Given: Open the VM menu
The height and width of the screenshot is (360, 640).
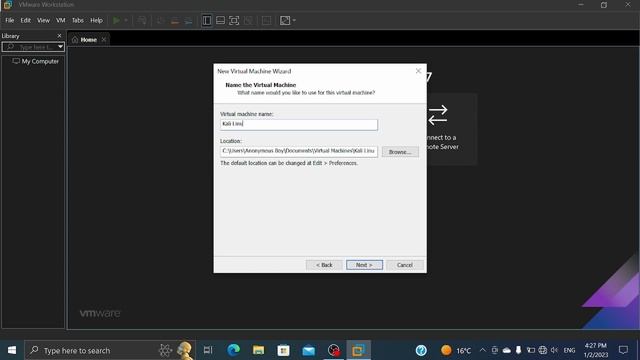Looking at the screenshot, I should [x=60, y=20].
